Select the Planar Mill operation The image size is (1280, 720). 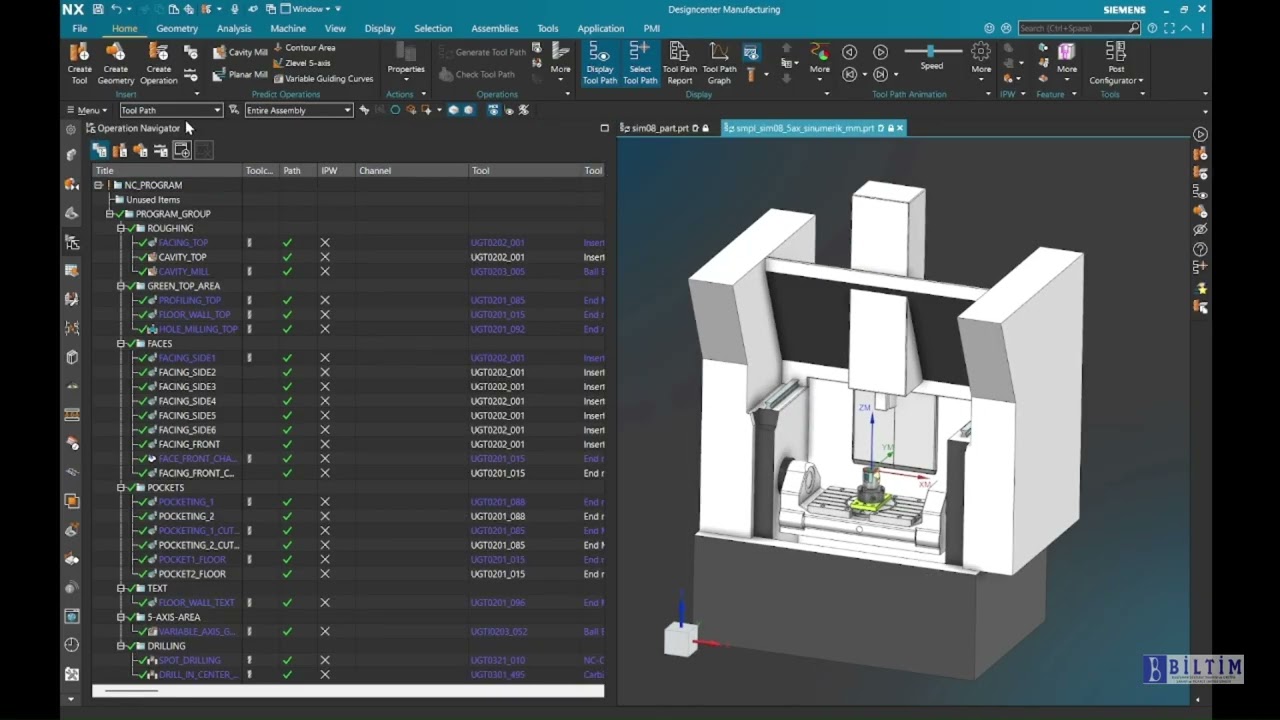click(240, 74)
